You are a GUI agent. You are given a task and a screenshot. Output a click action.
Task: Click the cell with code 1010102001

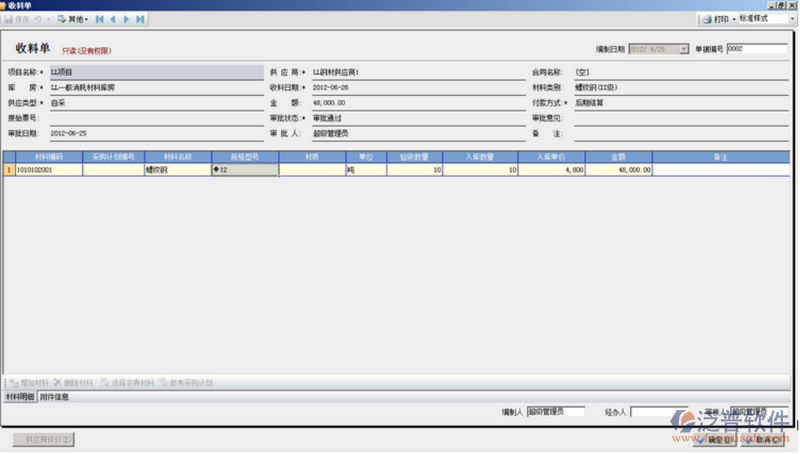pyautogui.click(x=49, y=170)
